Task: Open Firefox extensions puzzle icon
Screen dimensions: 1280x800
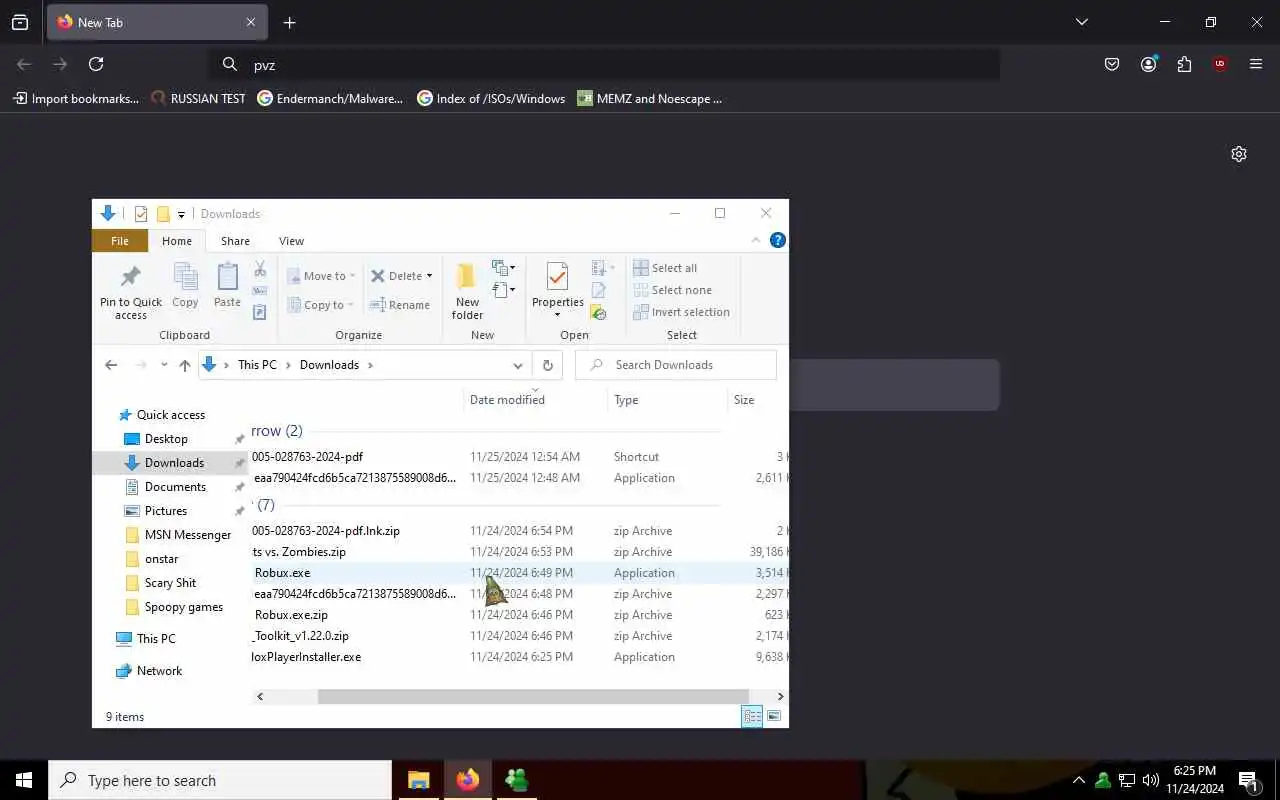Action: point(1184,64)
